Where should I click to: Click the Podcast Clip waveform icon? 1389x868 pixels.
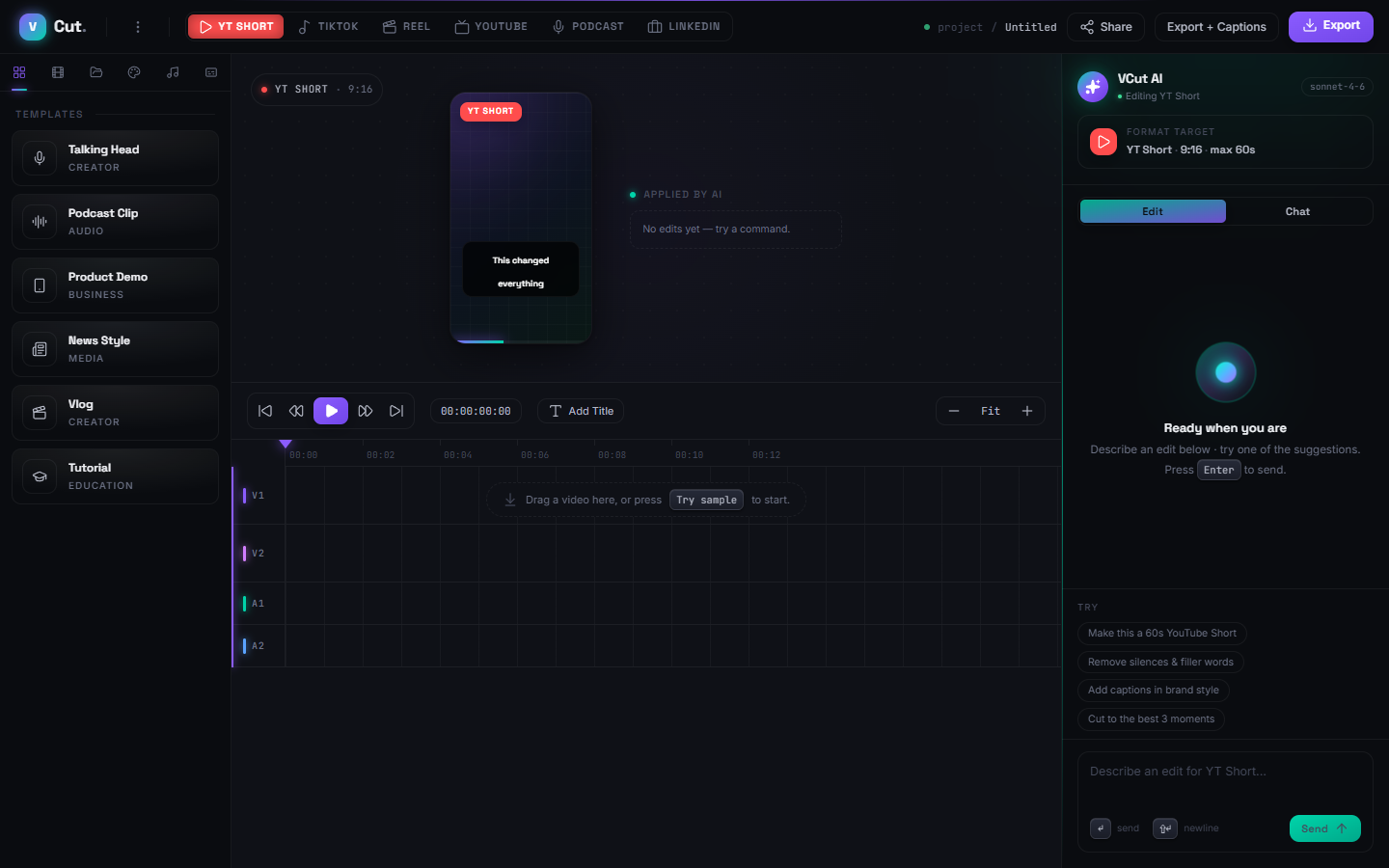(40, 222)
